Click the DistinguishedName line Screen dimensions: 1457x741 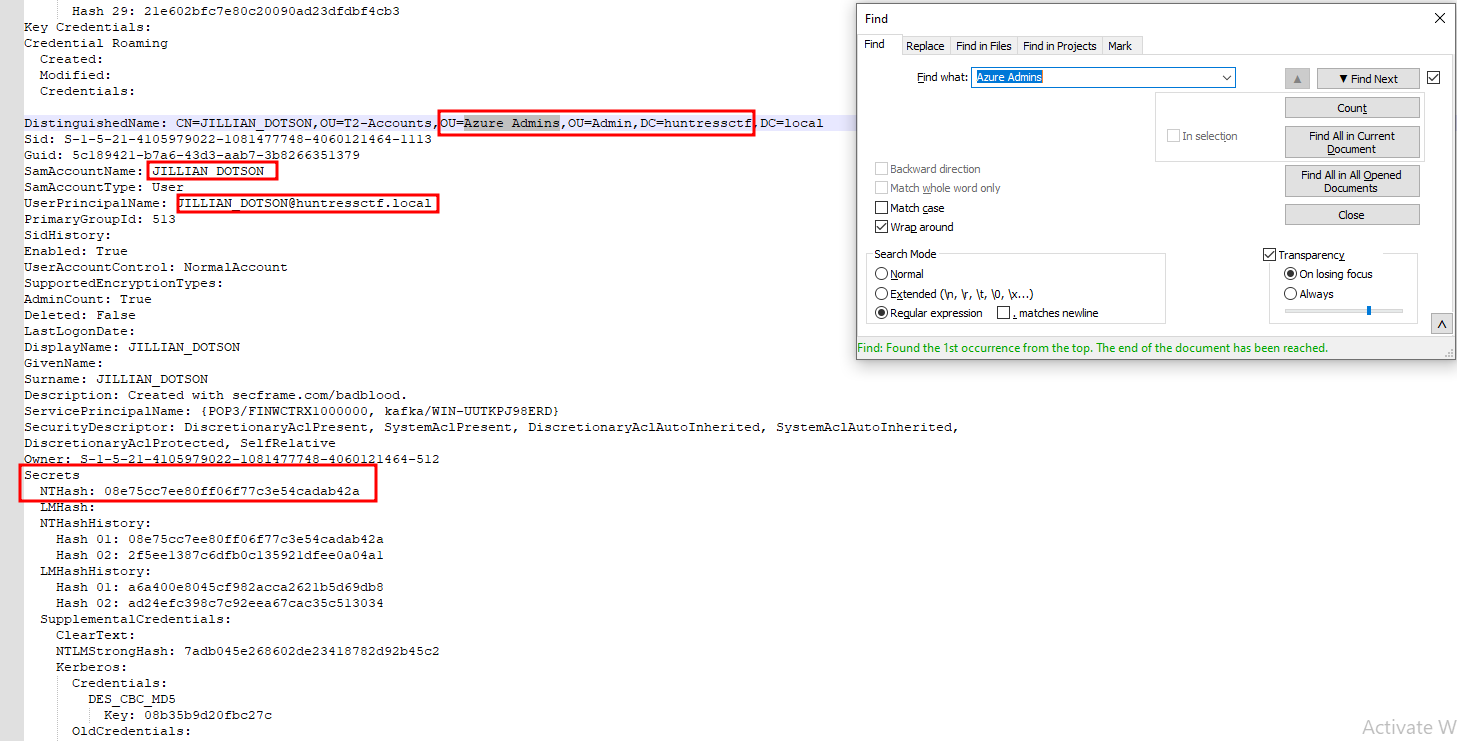424,123
